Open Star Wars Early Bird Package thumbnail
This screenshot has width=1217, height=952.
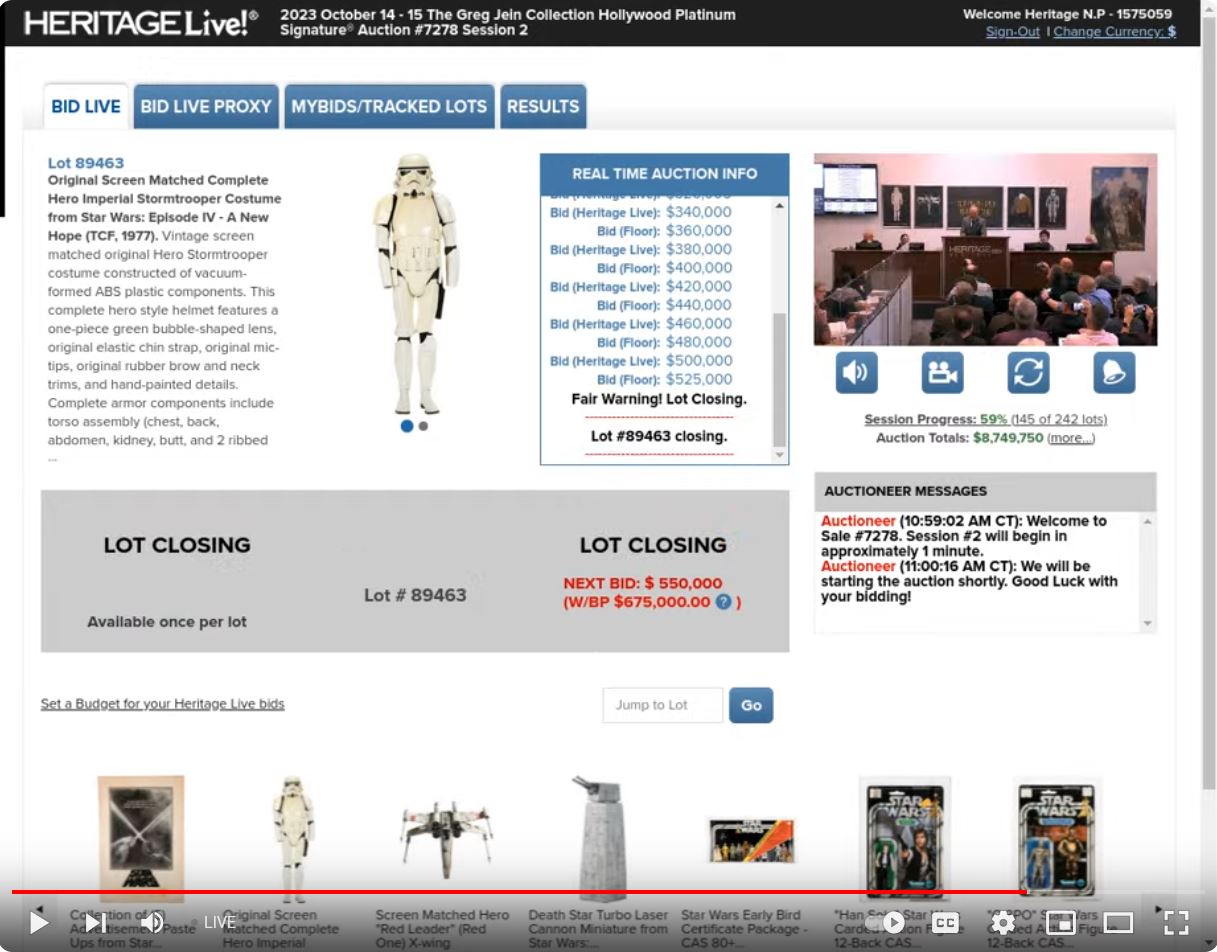[751, 840]
